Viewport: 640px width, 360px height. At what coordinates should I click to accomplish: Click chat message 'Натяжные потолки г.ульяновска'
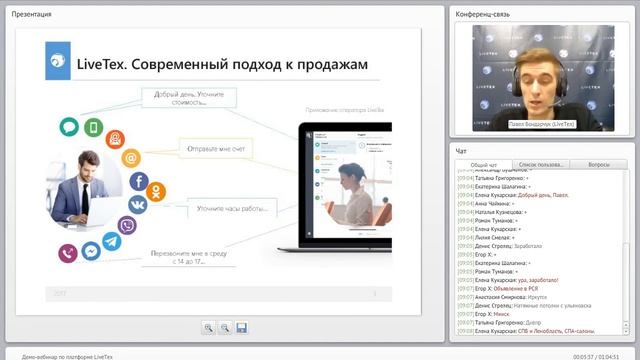[552, 306]
